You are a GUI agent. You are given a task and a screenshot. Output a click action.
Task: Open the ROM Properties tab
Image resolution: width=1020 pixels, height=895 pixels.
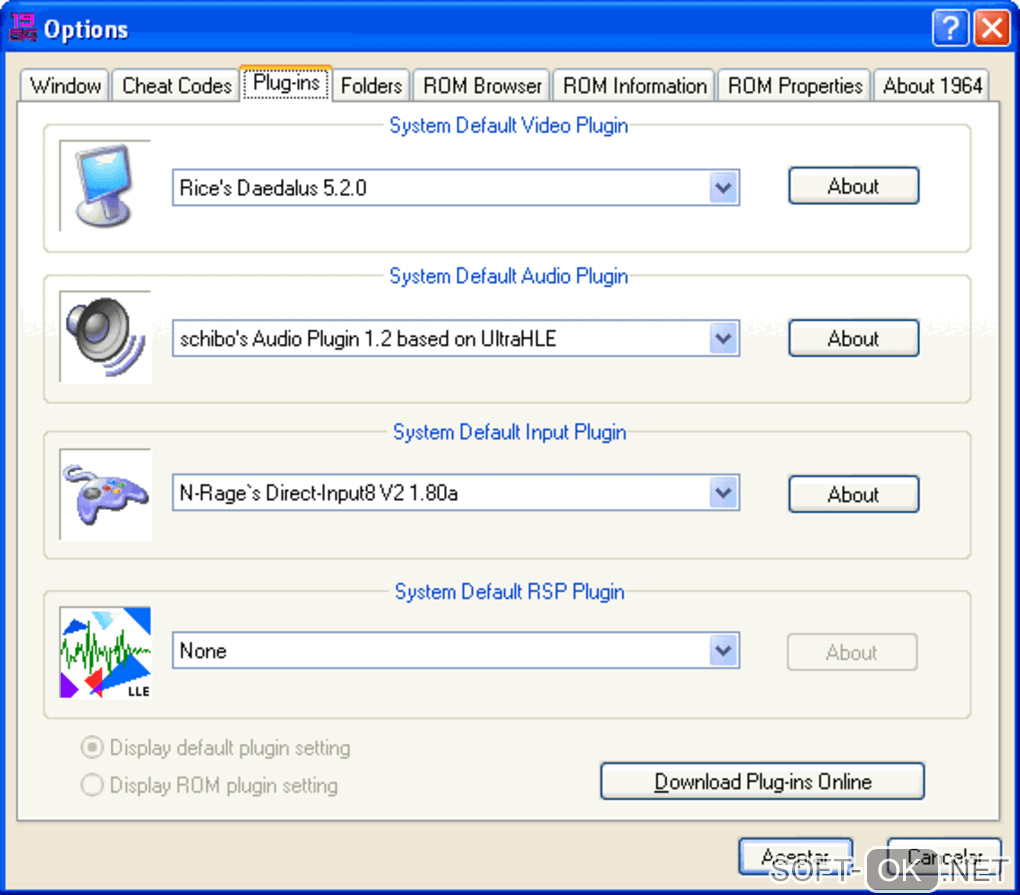(794, 86)
